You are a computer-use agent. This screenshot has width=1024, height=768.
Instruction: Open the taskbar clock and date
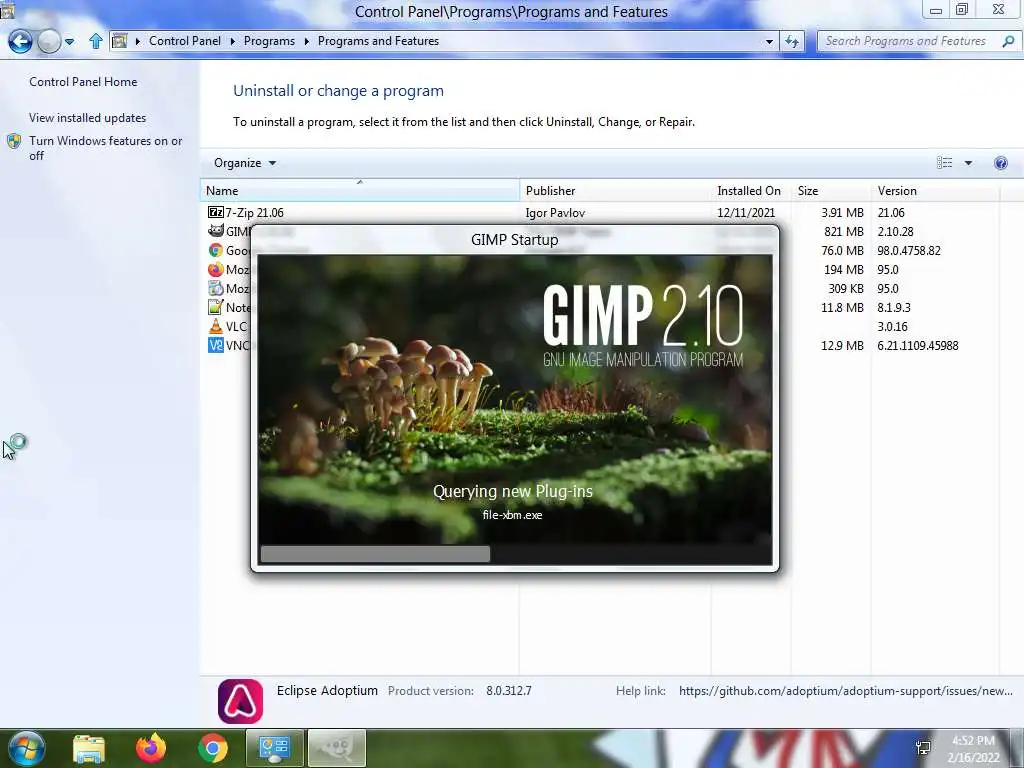tap(973, 749)
